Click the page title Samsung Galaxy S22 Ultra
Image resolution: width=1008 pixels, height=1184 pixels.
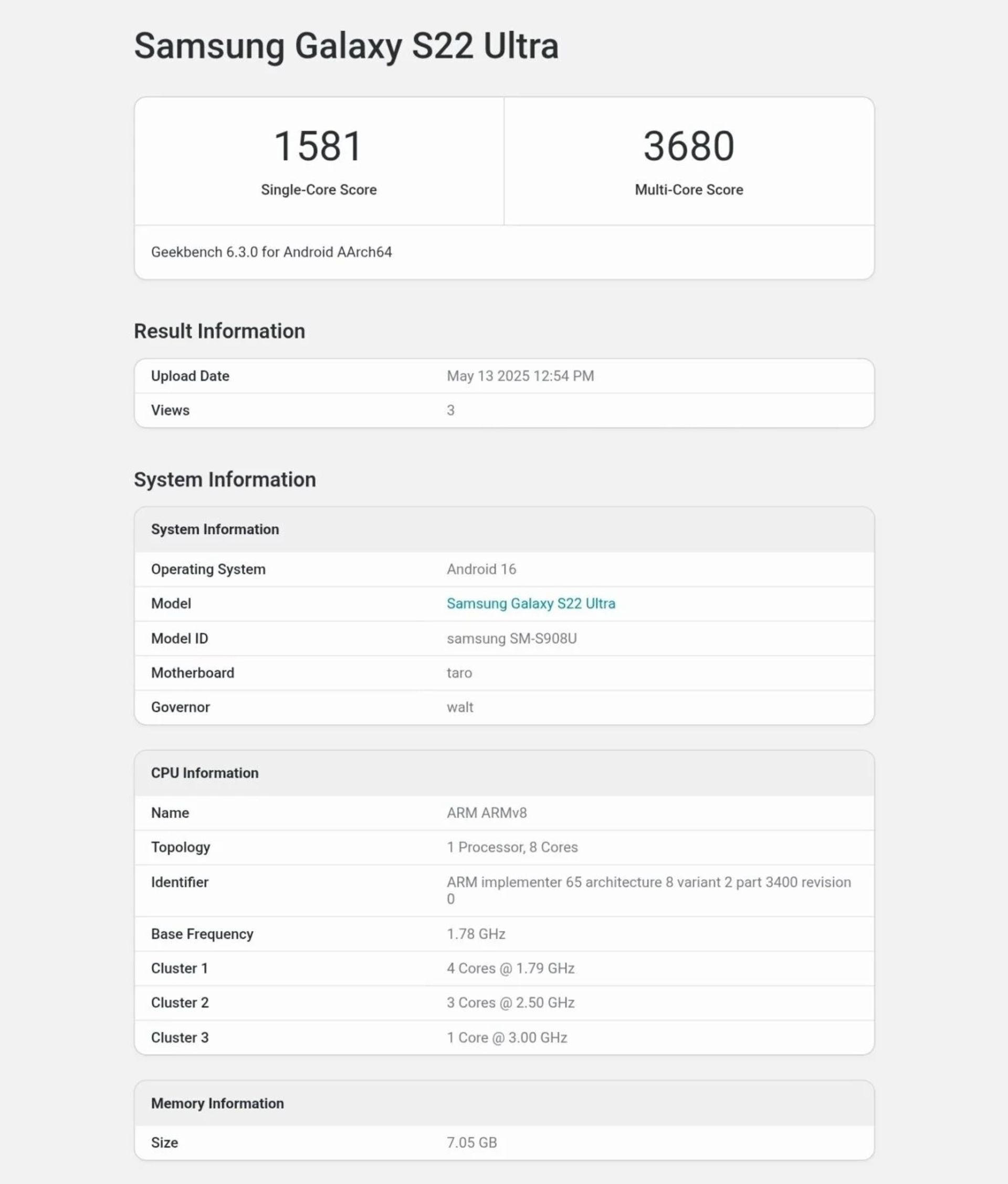click(346, 46)
